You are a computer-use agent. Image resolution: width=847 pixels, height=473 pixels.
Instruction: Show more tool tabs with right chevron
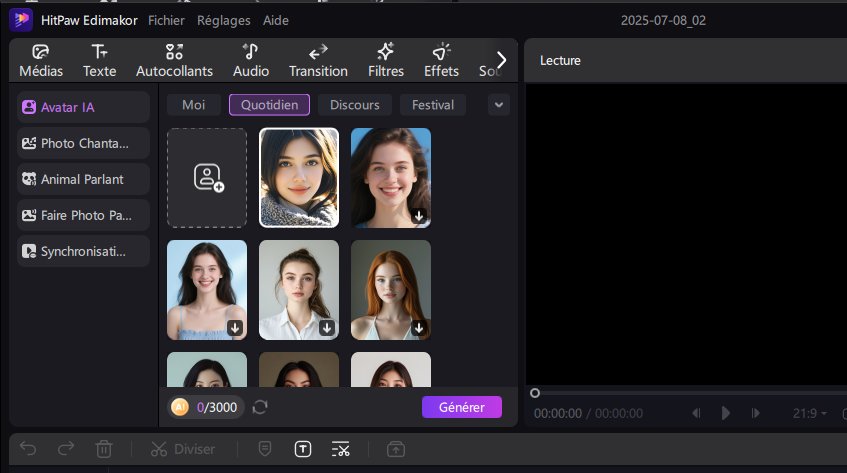point(501,60)
